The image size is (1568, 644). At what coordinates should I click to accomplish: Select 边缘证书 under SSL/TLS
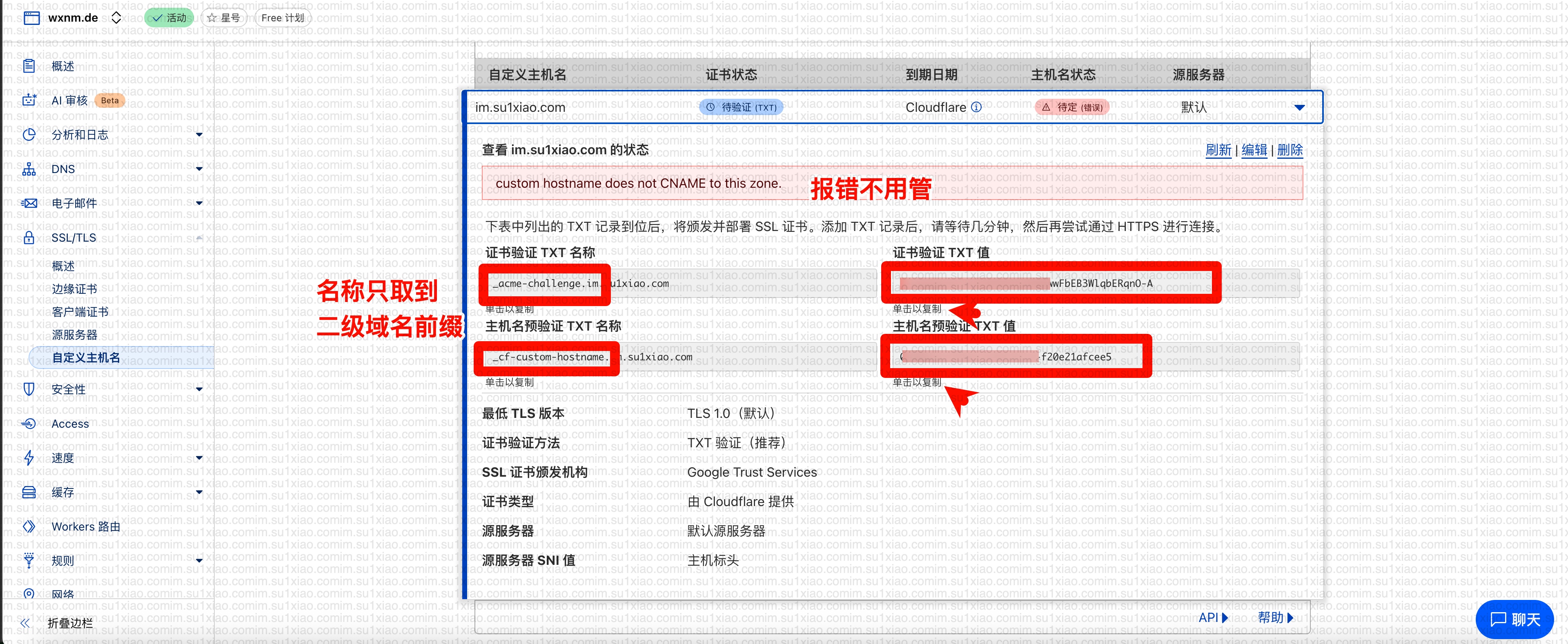[74, 289]
